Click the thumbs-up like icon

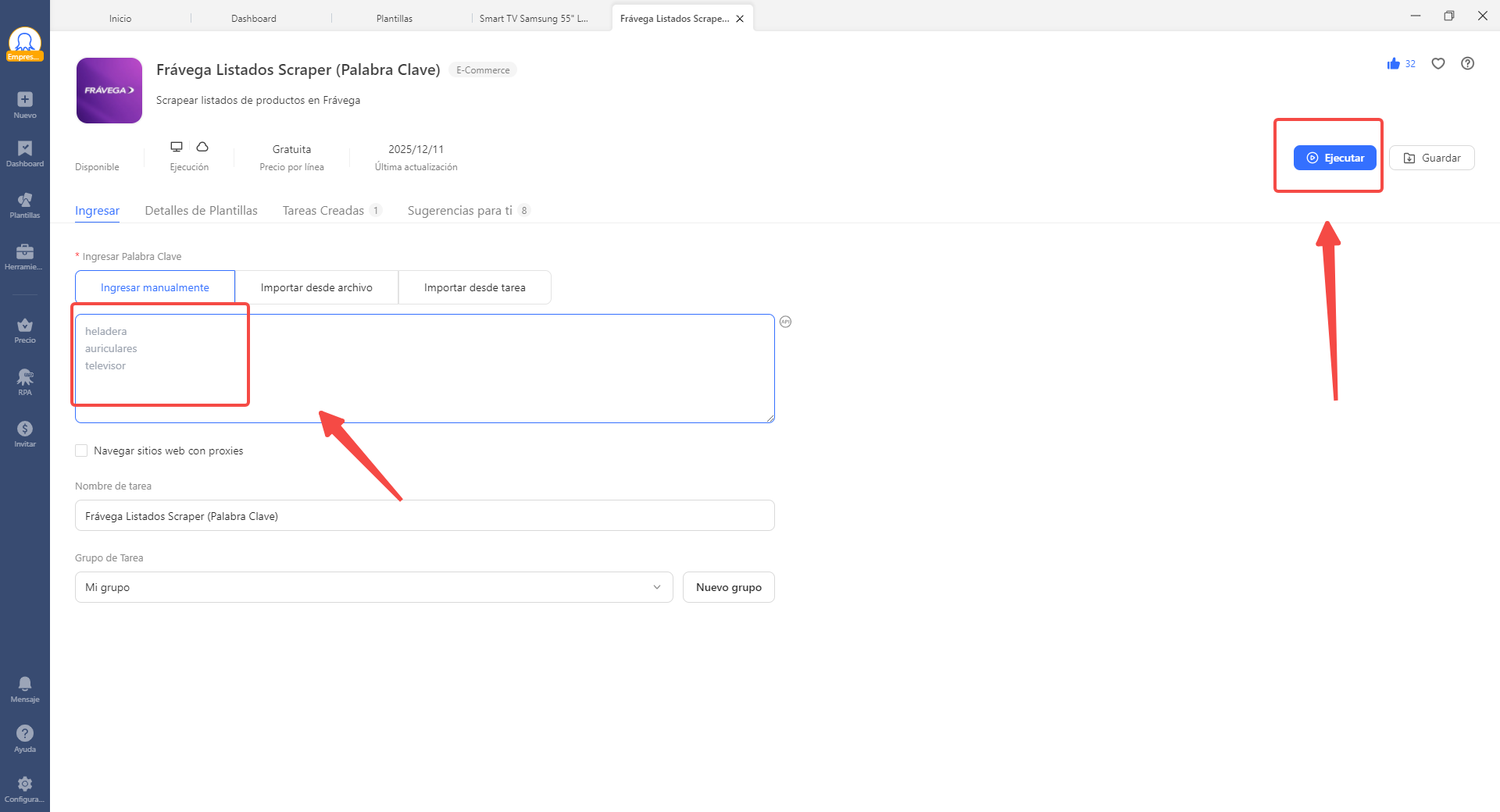pos(1394,64)
